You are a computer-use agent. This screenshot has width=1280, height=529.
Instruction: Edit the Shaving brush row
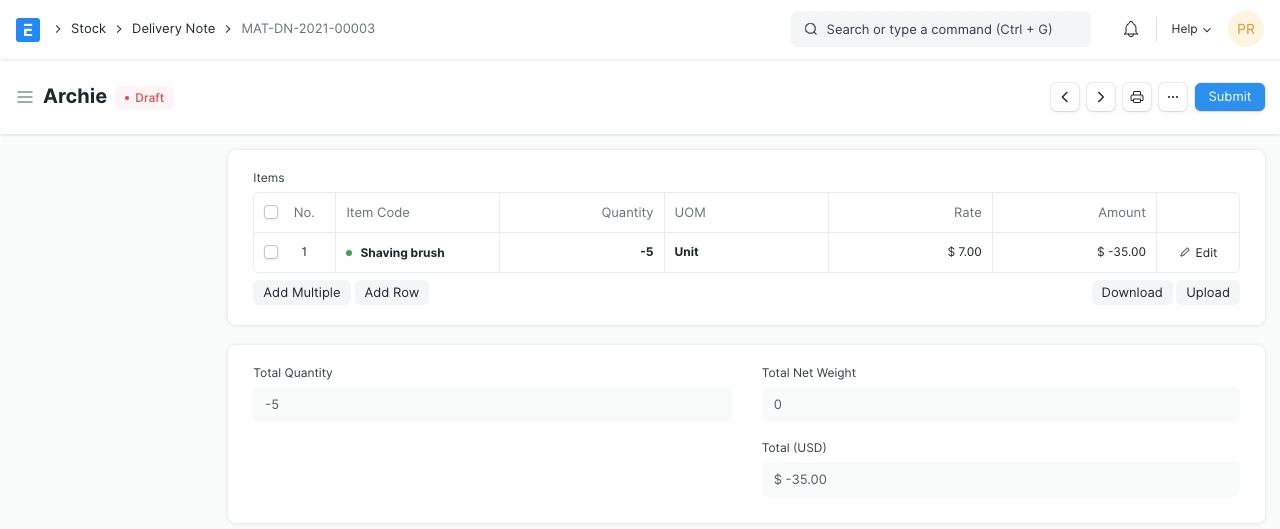(1198, 253)
